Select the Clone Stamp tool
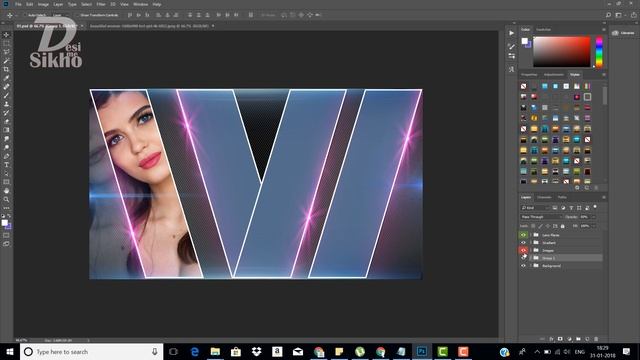The width and height of the screenshot is (640, 360). click(6, 104)
